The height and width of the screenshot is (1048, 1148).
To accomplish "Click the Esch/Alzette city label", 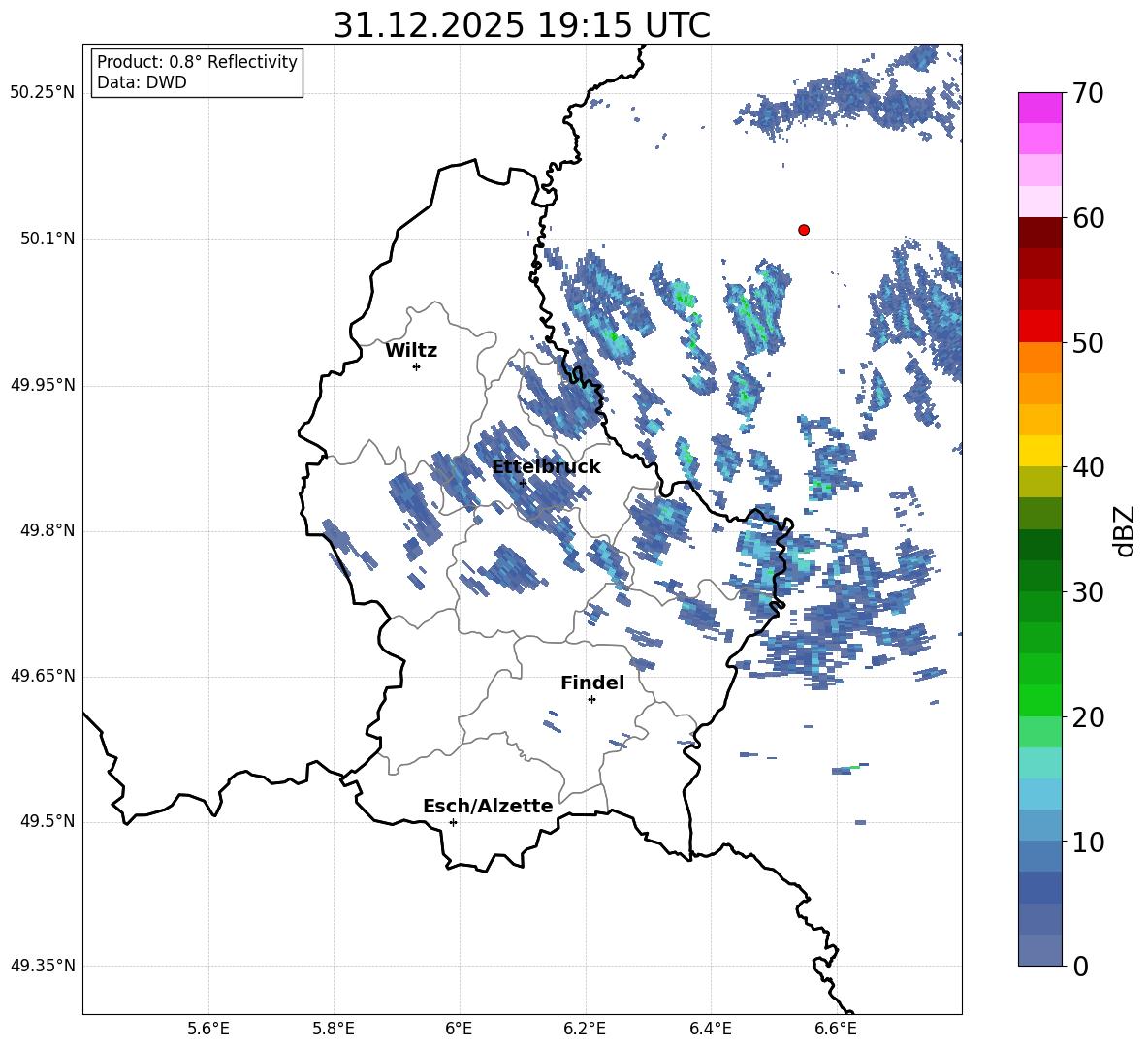I will click(488, 806).
